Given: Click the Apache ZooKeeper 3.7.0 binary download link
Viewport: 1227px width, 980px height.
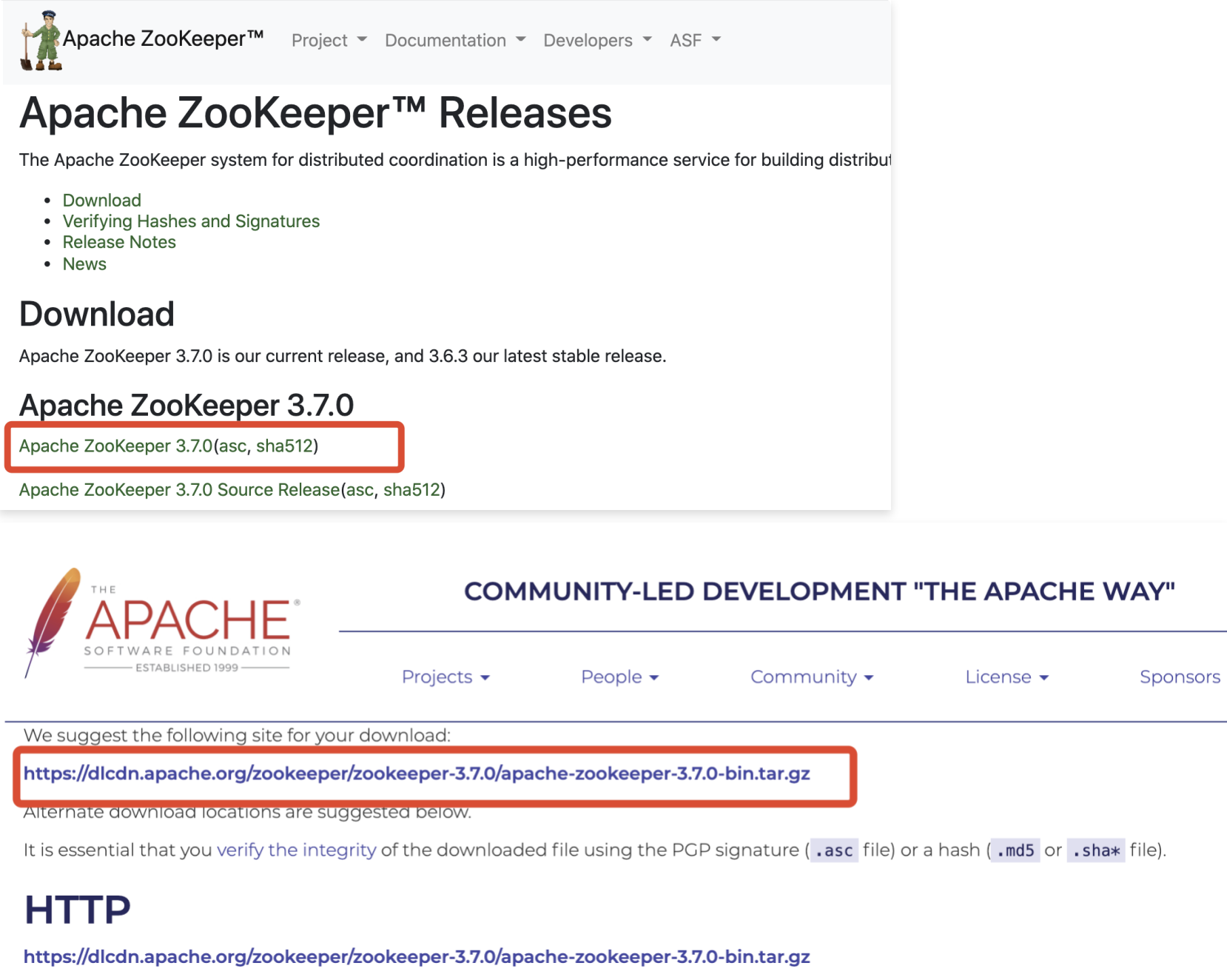Looking at the screenshot, I should click(115, 446).
